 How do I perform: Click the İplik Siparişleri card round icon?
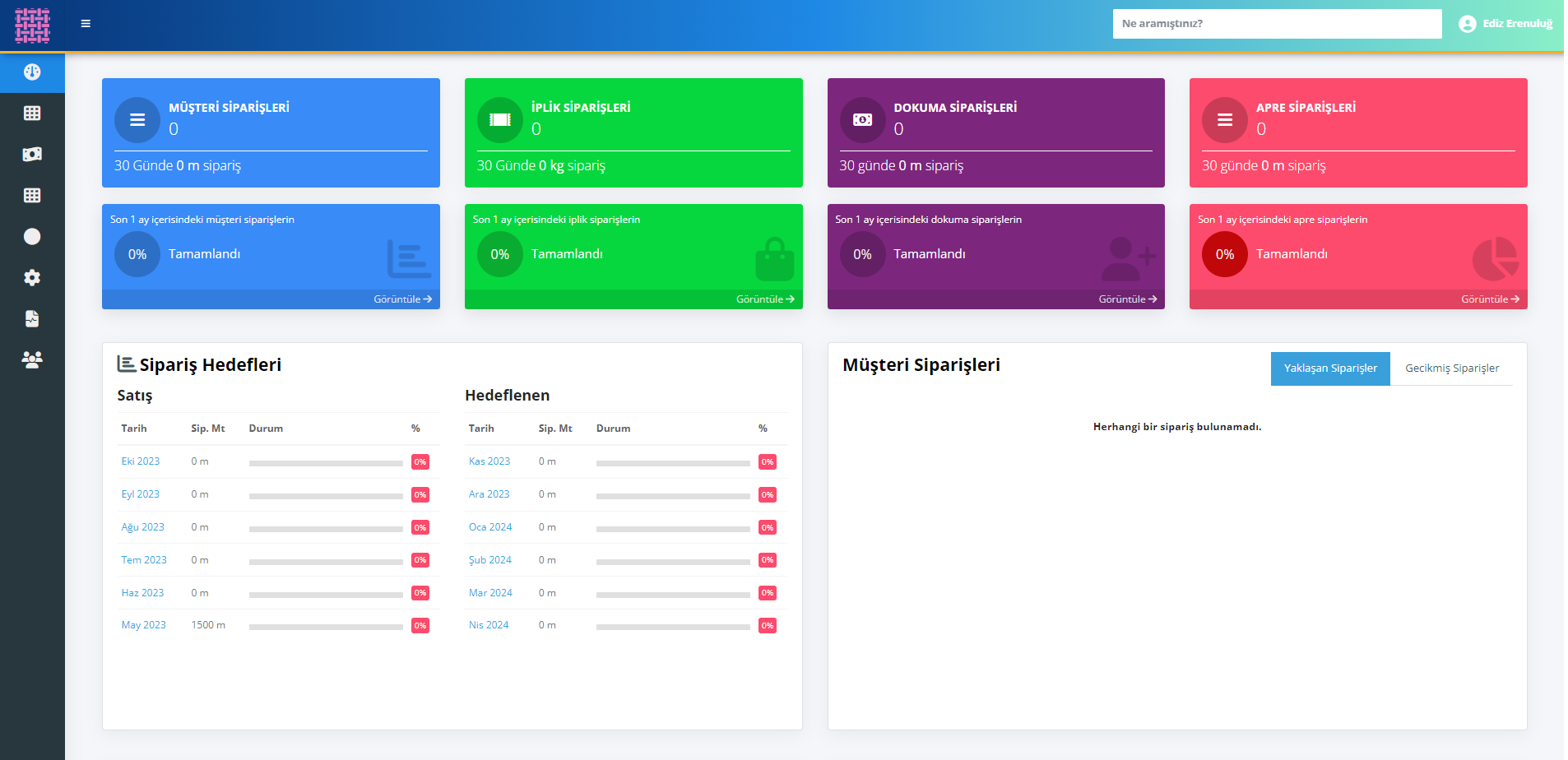click(x=499, y=120)
